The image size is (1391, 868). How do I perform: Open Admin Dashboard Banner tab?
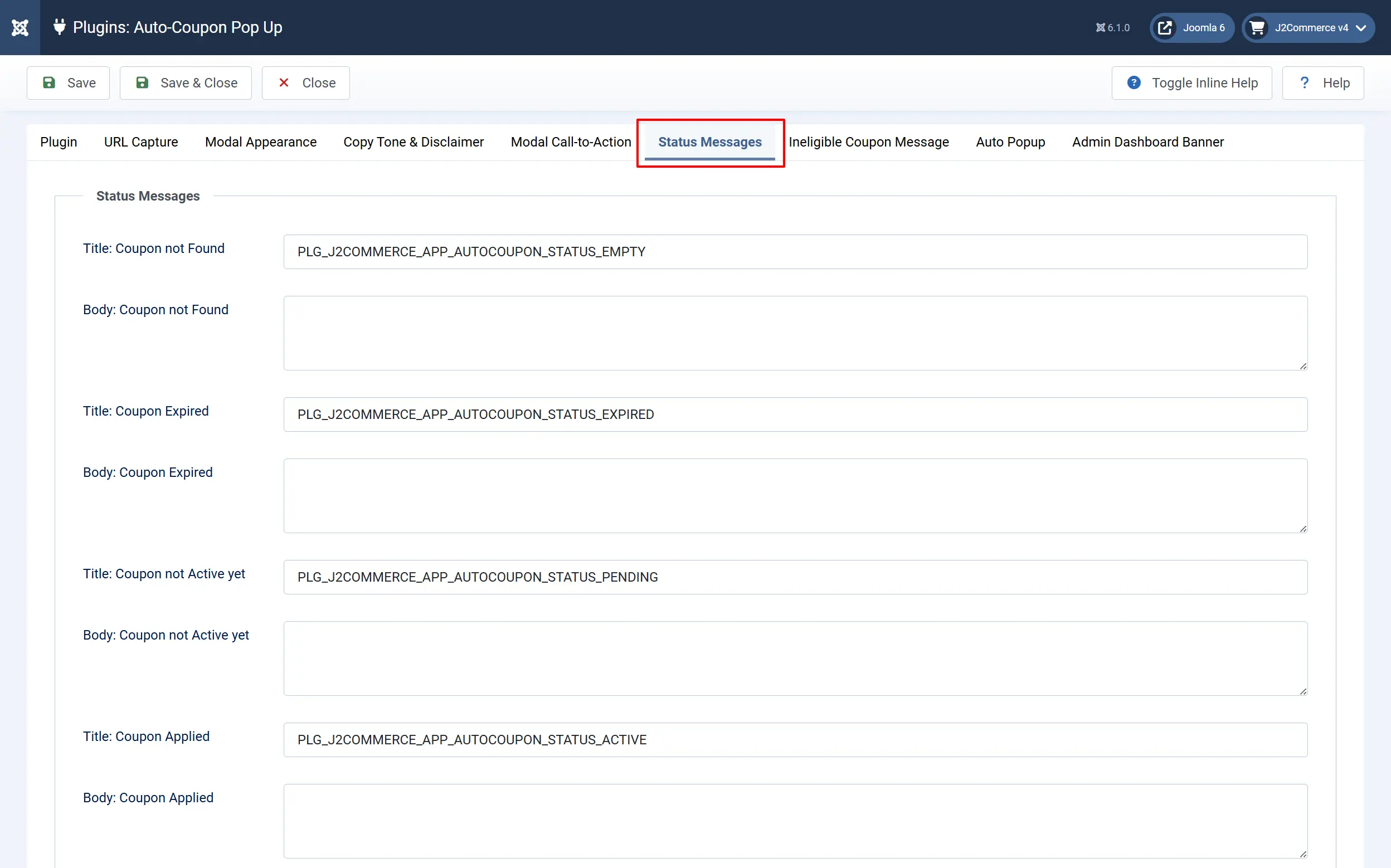point(1148,142)
